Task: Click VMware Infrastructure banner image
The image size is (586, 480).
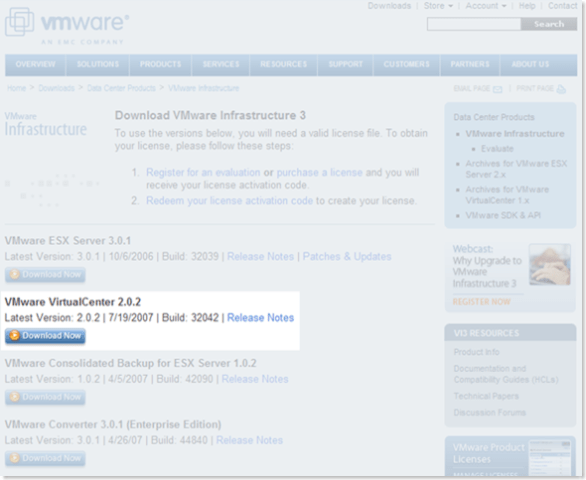Action: coord(46,125)
